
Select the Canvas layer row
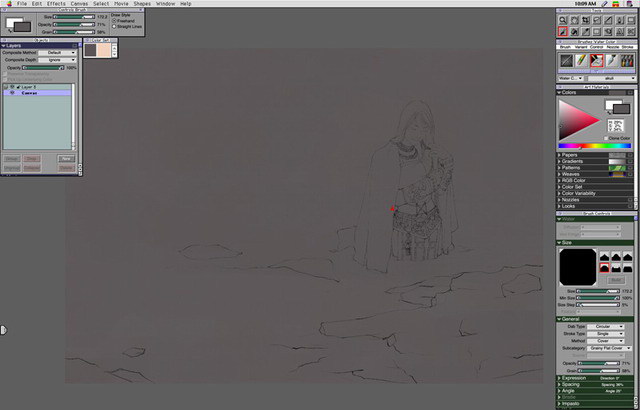tap(37, 93)
